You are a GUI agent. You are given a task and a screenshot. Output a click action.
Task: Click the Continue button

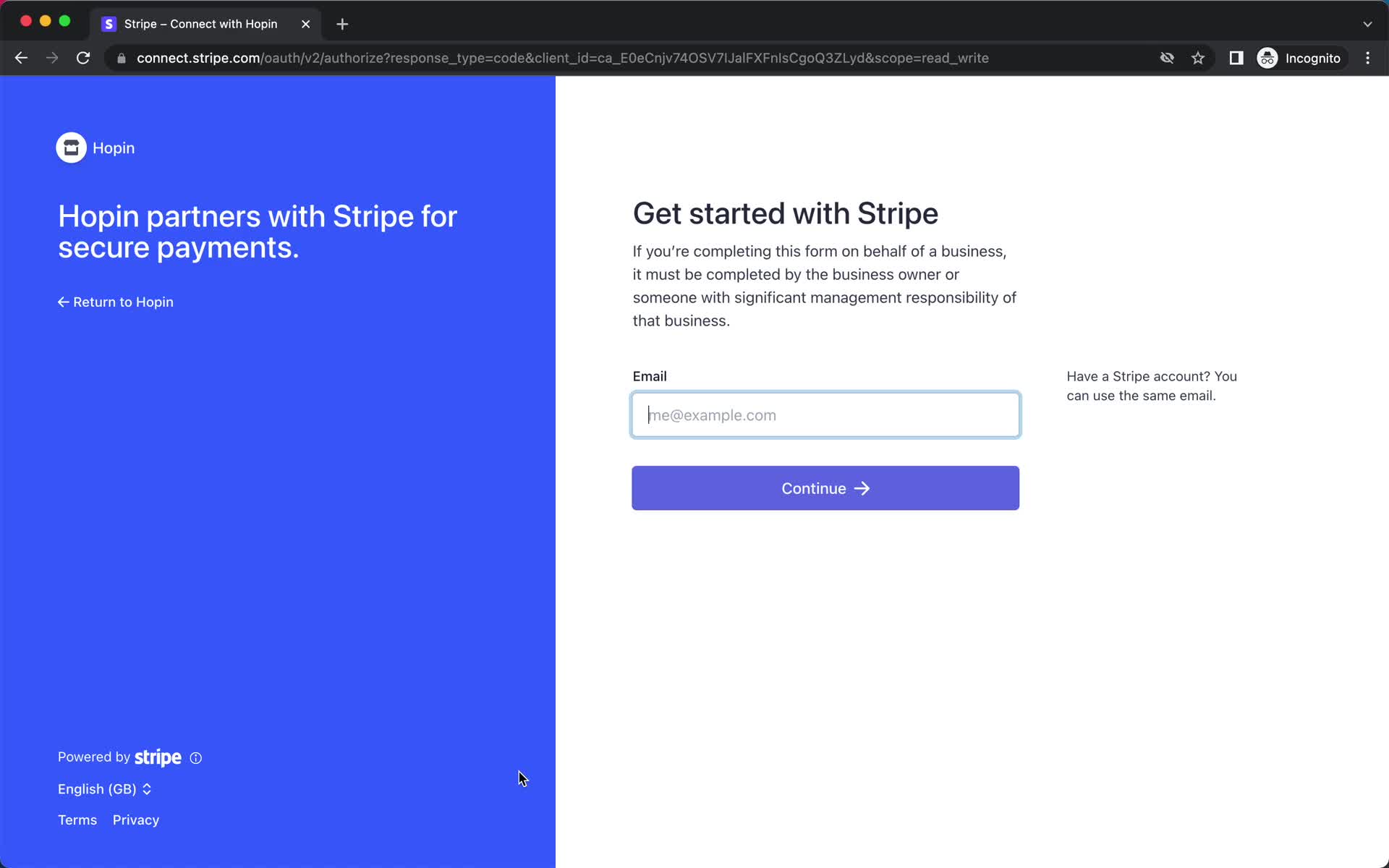click(825, 488)
